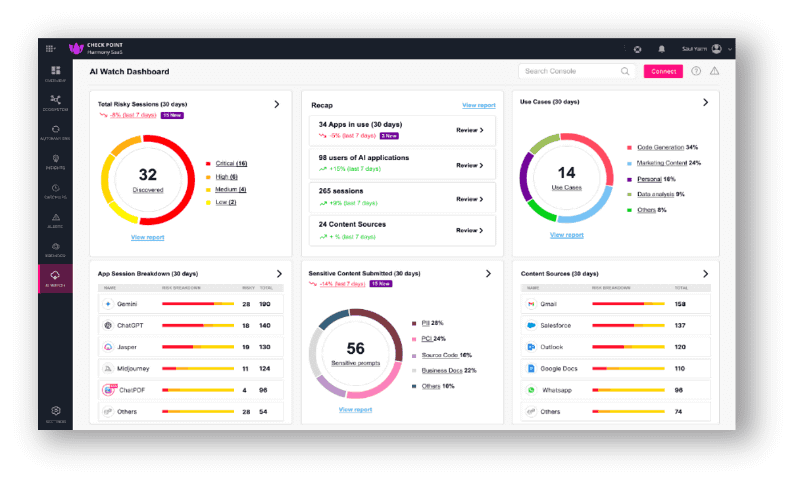Expand the Total Risky Sessions card chevron

277,104
